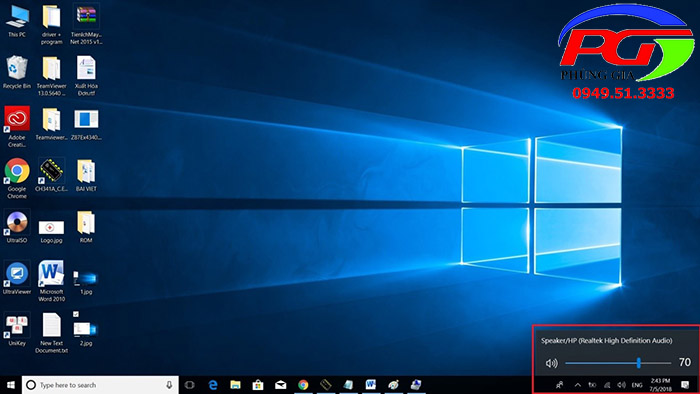Viewport: 700px width, 394px height.
Task: Open the Windows Start menu
Action: tap(11, 385)
